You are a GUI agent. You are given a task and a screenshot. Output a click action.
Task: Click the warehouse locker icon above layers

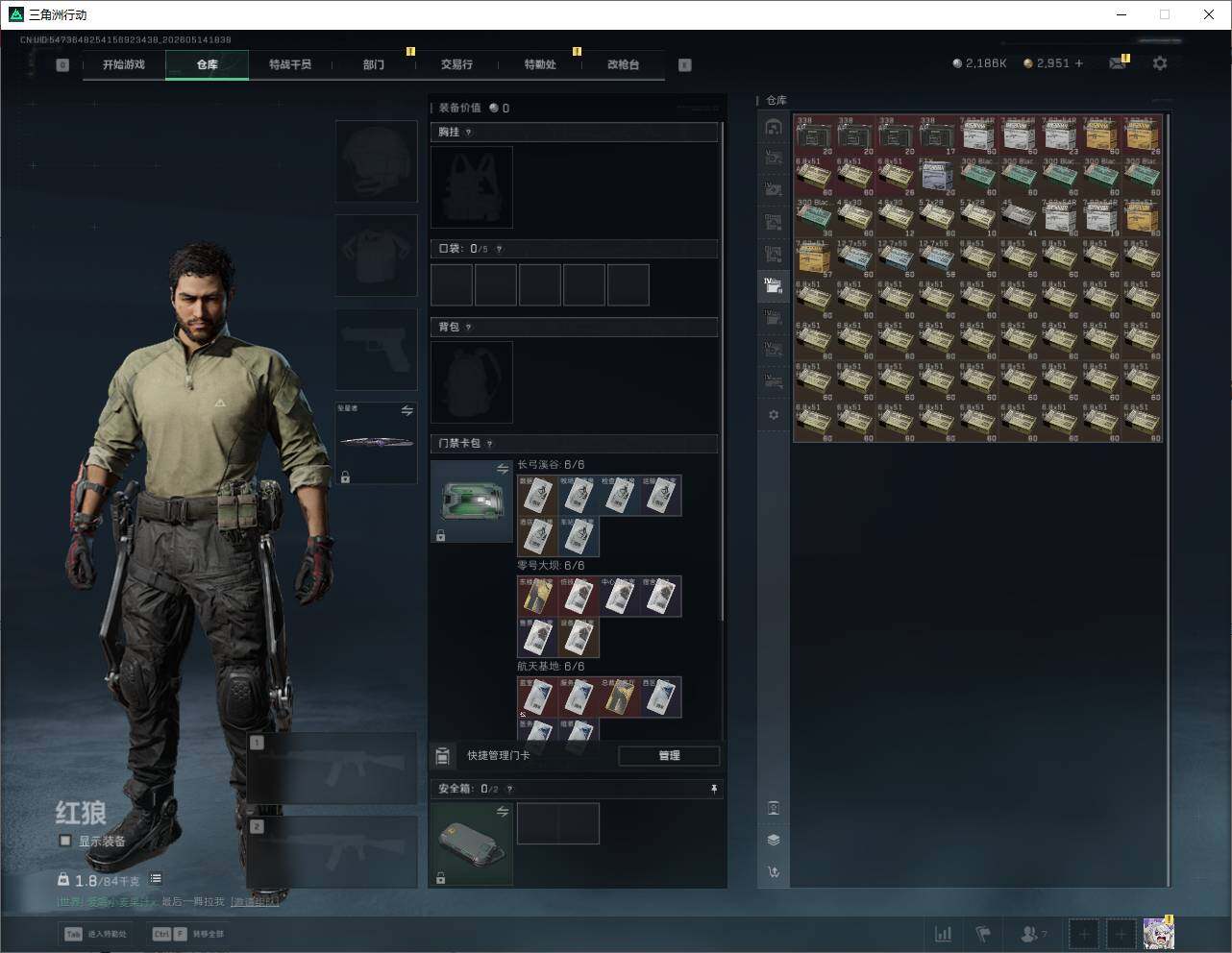tap(774, 808)
